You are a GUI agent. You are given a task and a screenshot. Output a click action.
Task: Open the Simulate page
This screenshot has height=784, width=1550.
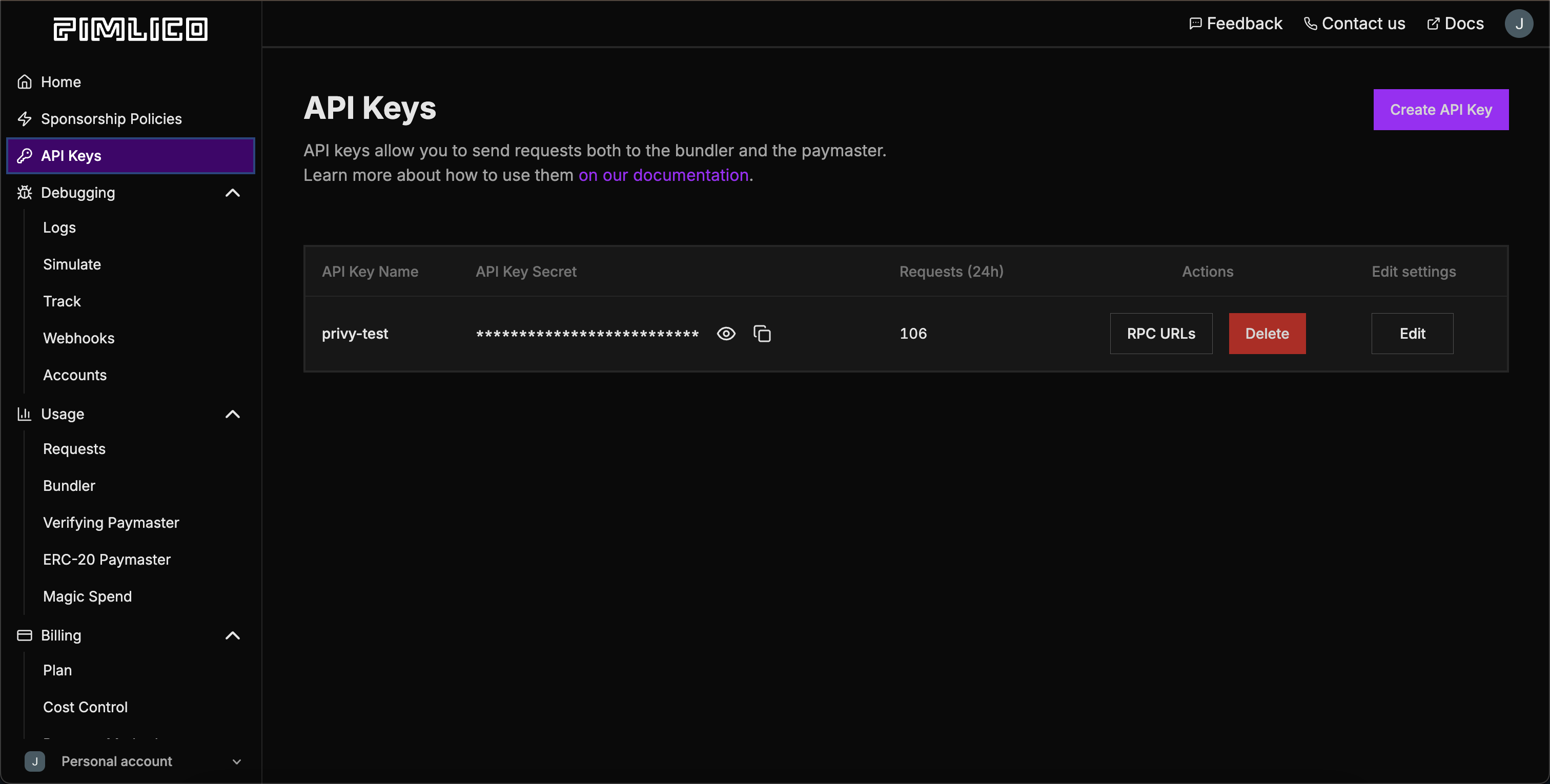pos(72,264)
